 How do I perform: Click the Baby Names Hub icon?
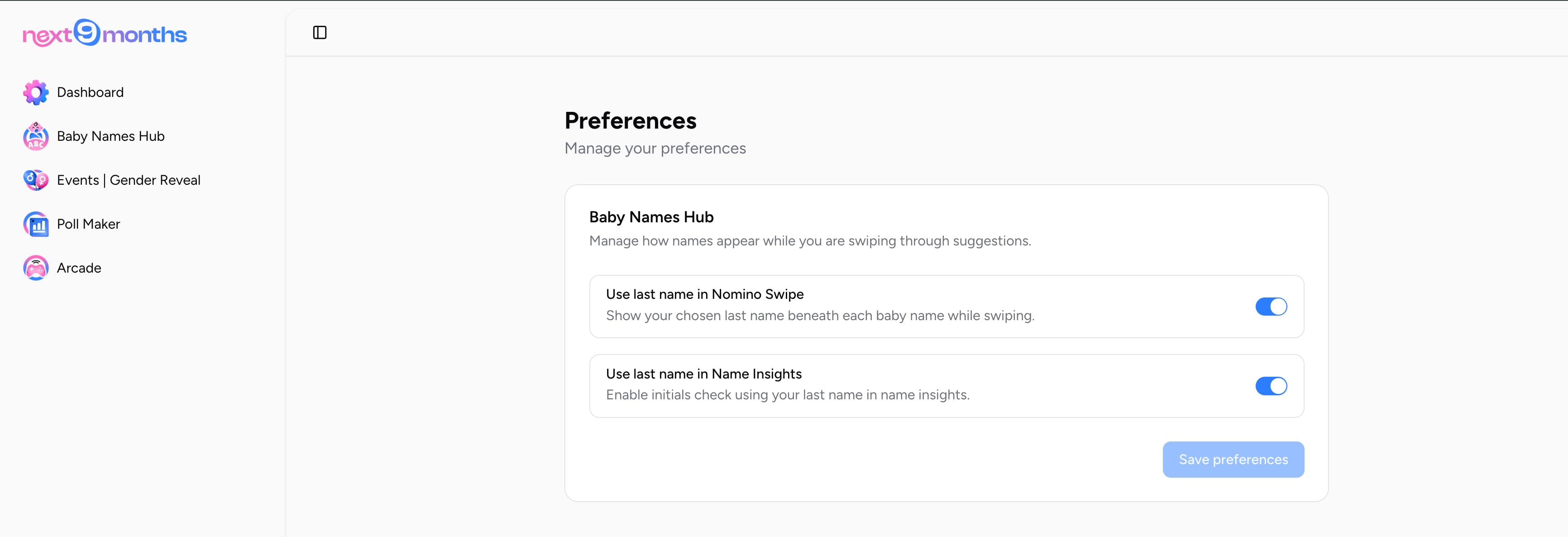36,136
